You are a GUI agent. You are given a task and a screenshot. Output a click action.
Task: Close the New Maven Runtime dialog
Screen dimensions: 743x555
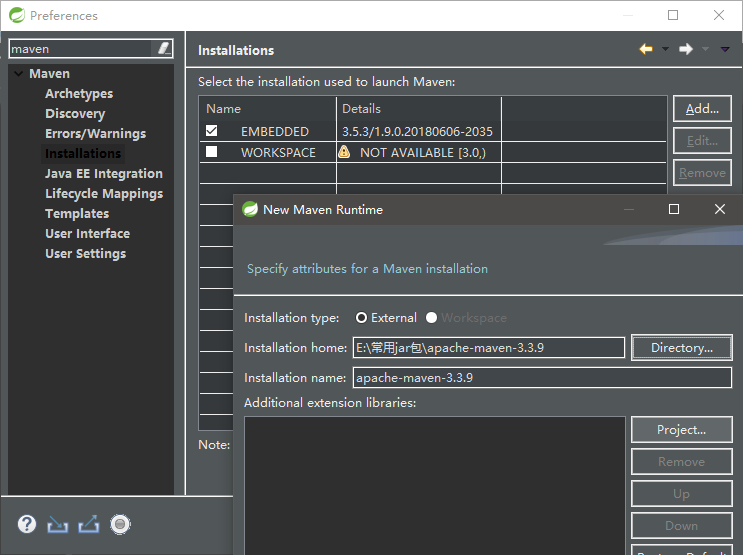719,209
